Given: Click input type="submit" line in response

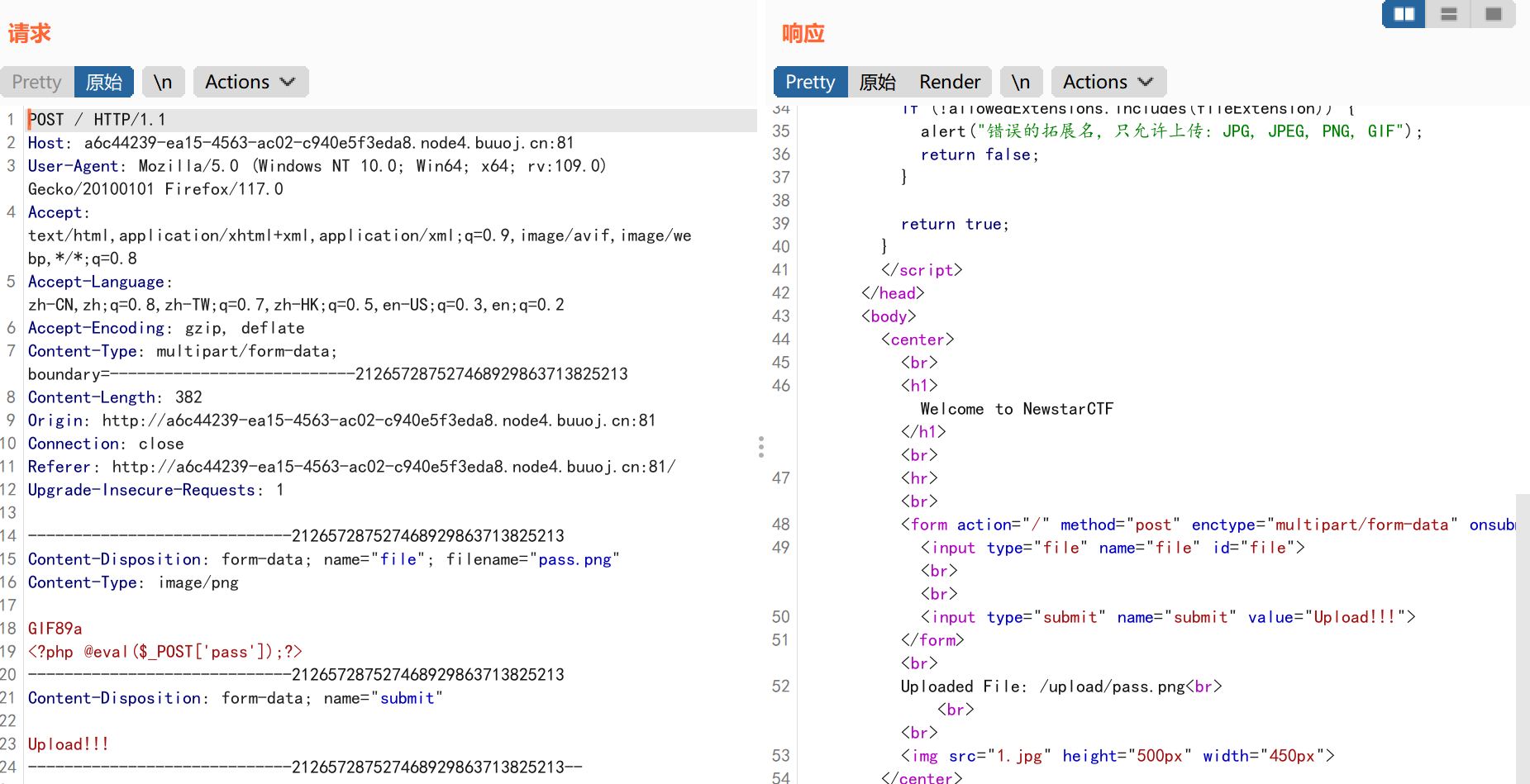Looking at the screenshot, I should tap(1168, 617).
